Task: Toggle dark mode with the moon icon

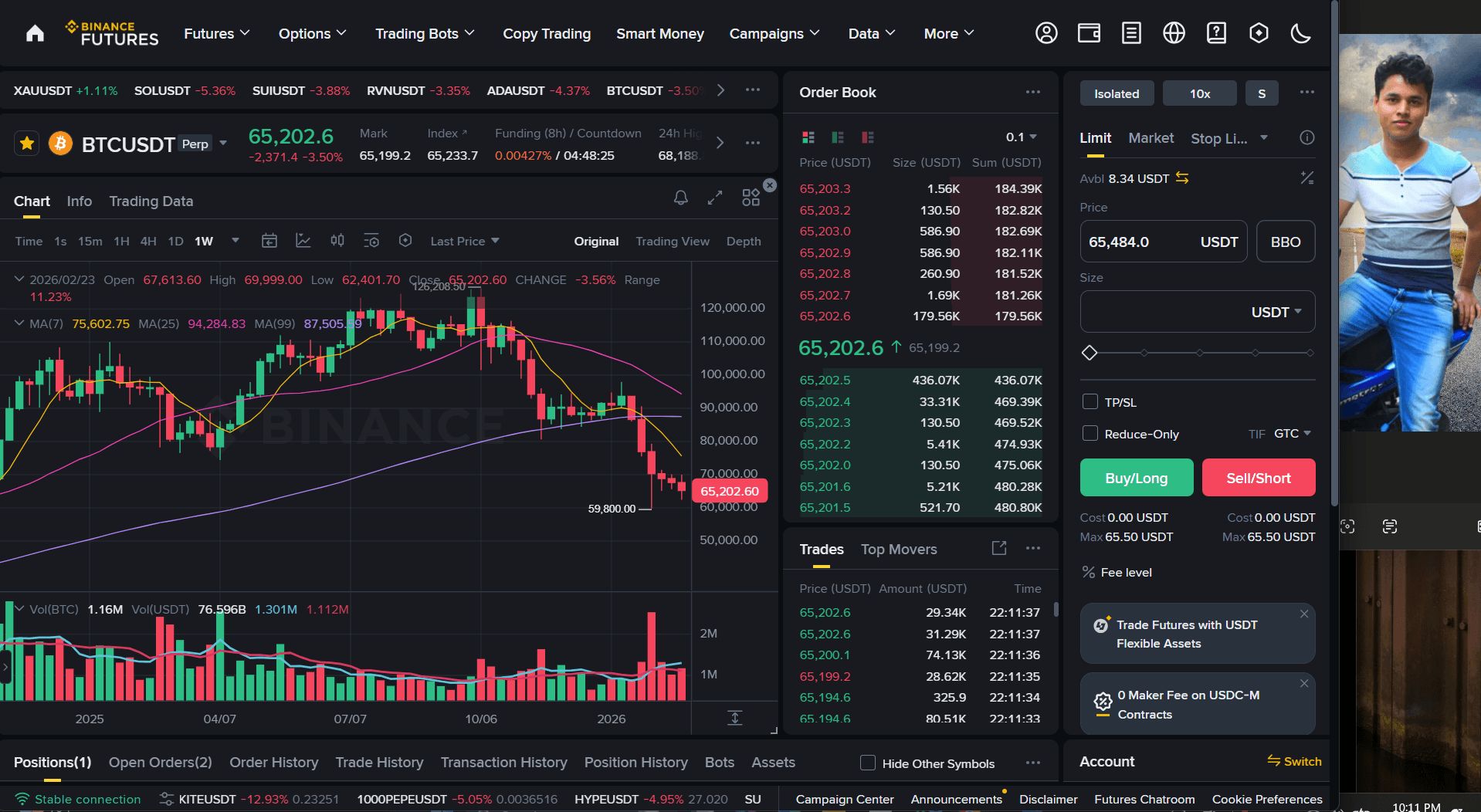Action: click(1300, 33)
